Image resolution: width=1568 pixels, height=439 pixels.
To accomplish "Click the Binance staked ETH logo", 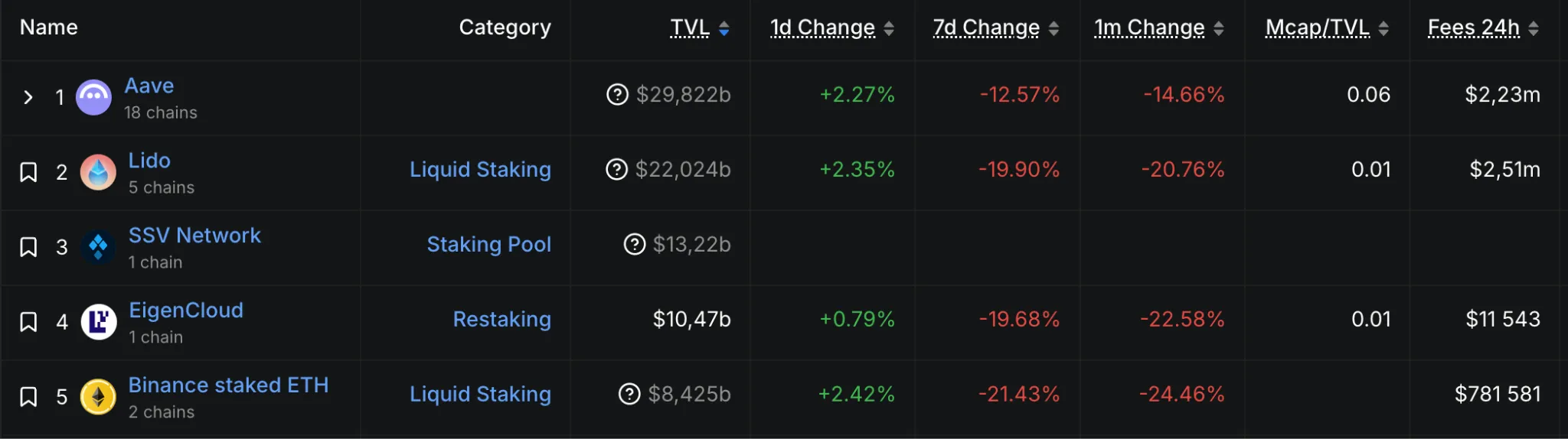I will coord(98,397).
